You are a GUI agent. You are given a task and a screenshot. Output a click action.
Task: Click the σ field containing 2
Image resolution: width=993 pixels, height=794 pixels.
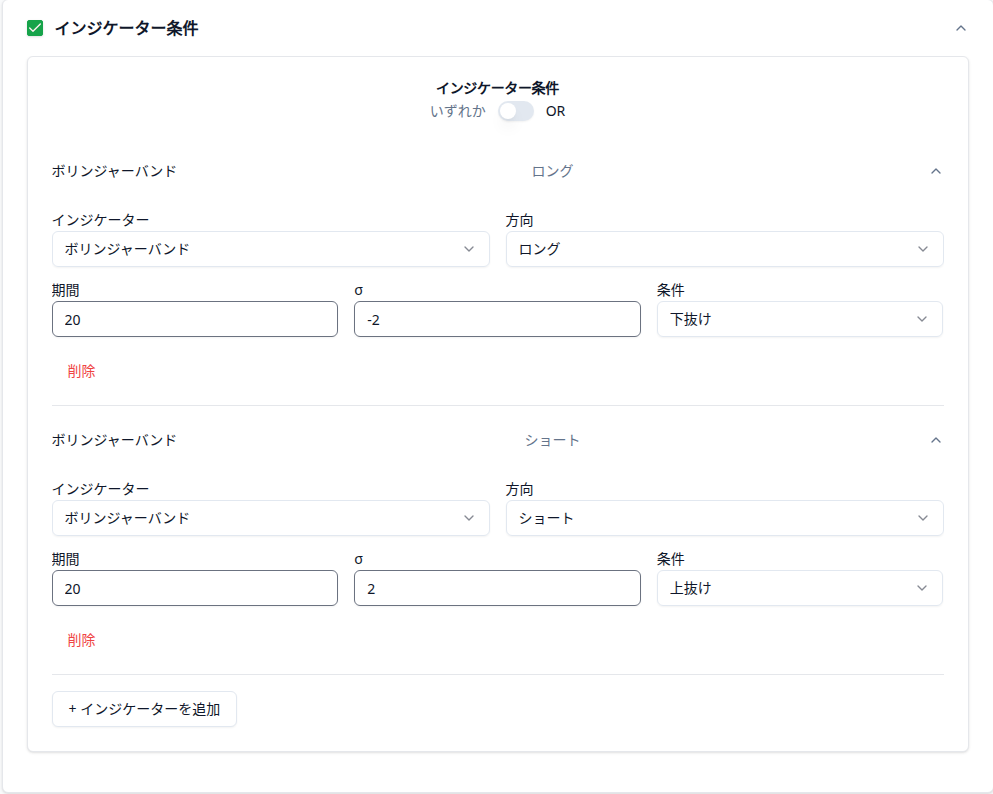(497, 589)
